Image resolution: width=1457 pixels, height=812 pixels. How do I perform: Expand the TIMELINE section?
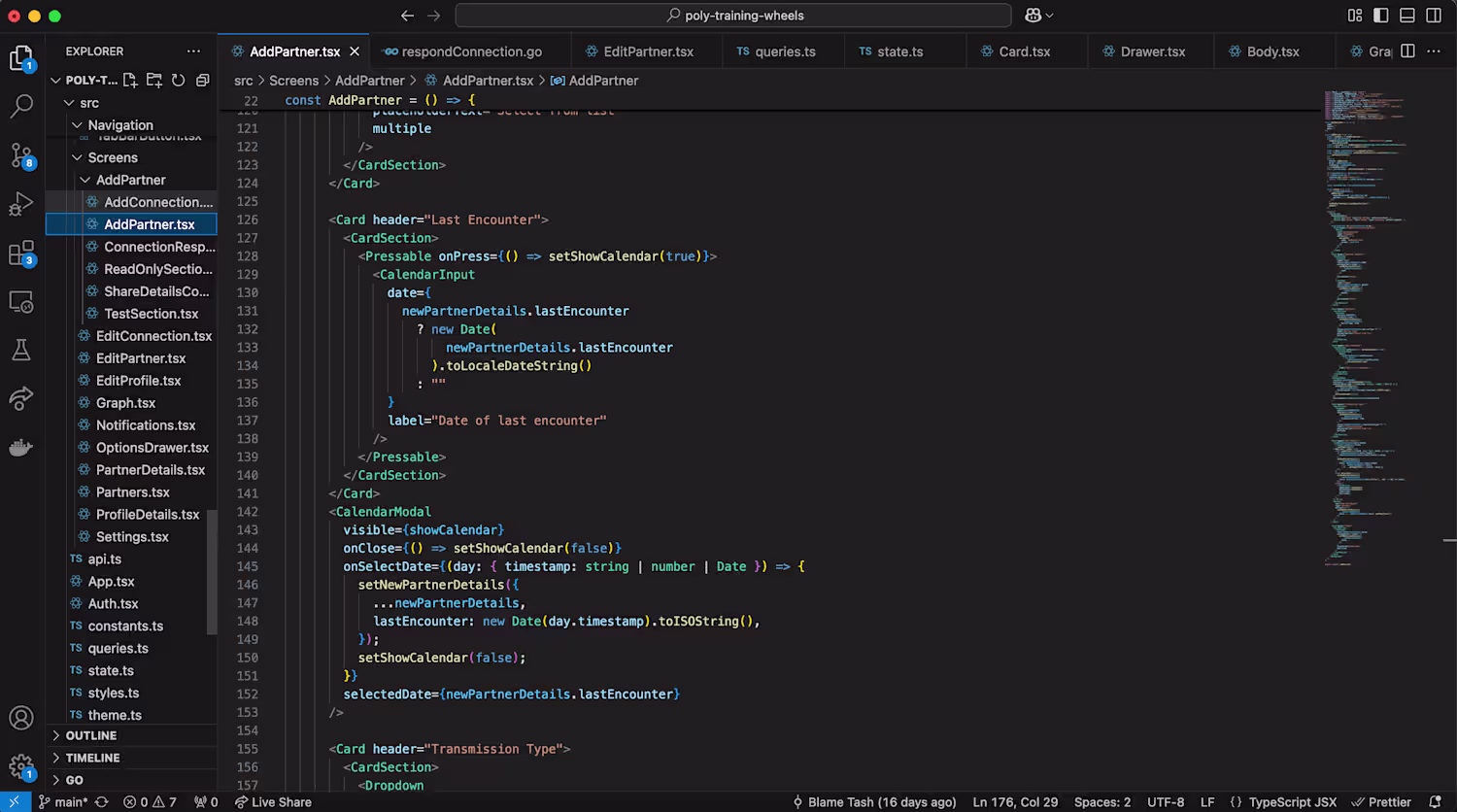pyautogui.click(x=93, y=759)
